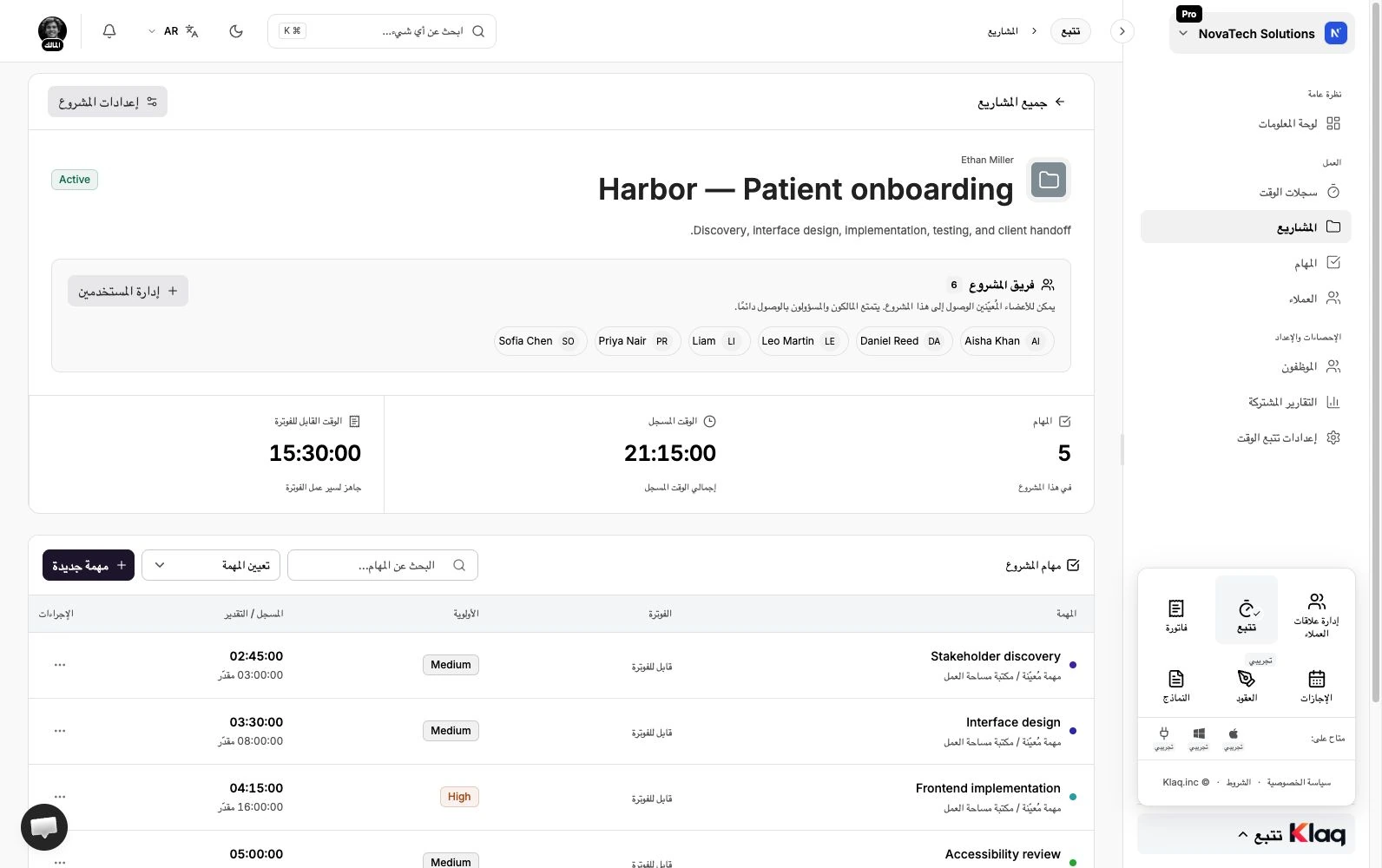Collapse the sidebar with the chevron button
The width and height of the screenshot is (1382, 868).
[x=1122, y=31]
